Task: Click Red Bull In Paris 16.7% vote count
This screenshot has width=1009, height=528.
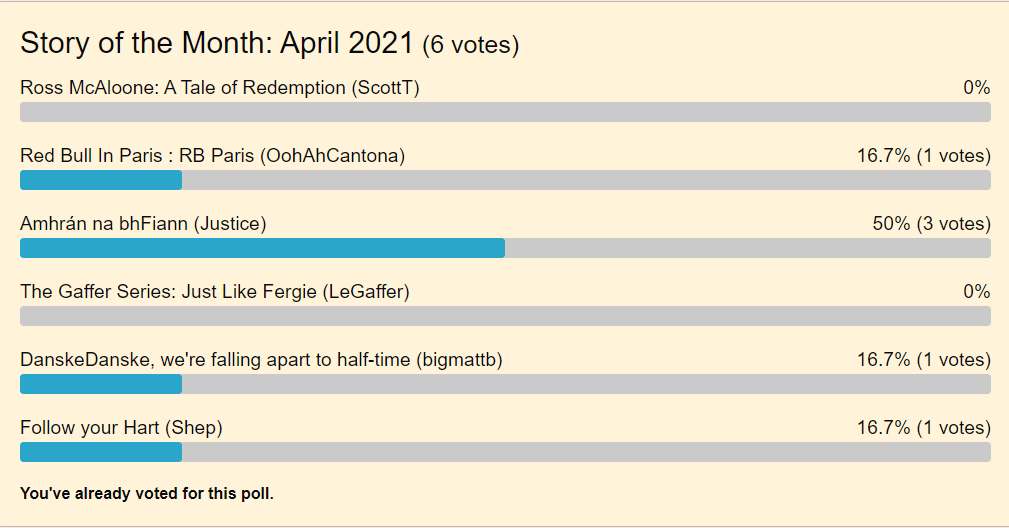Action: click(x=923, y=156)
